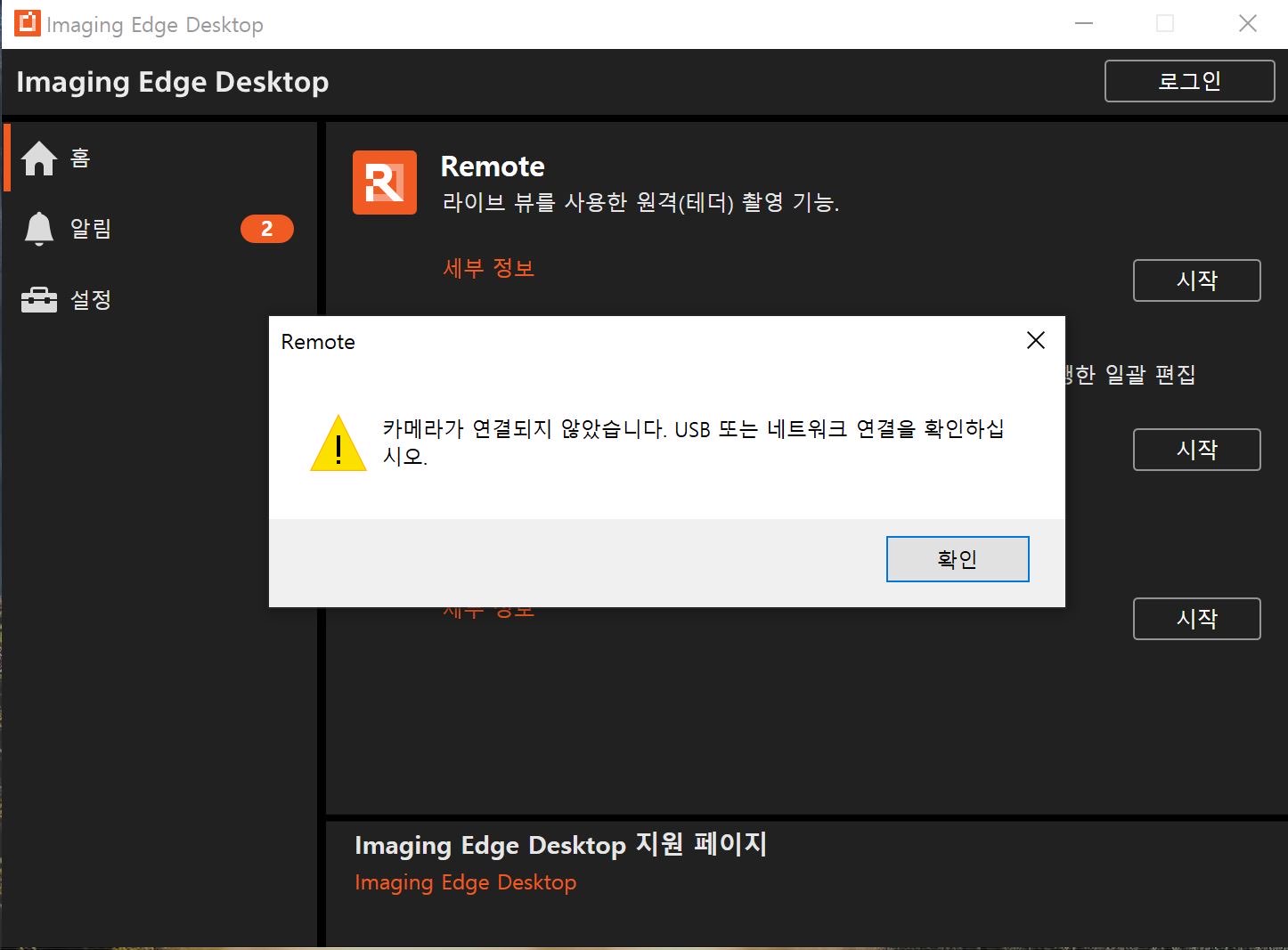Screen dimensions: 1288x950
Task: Start Remote with its 시작 button
Action: pos(1197,280)
